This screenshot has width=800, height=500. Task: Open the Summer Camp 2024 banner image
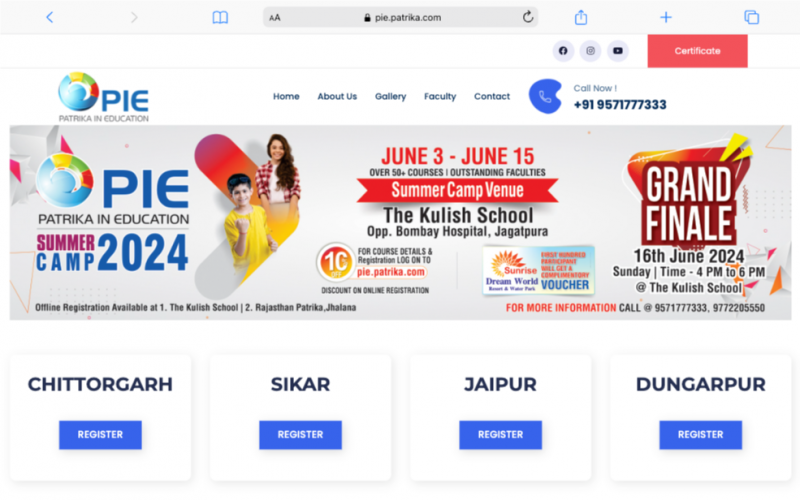(x=401, y=222)
